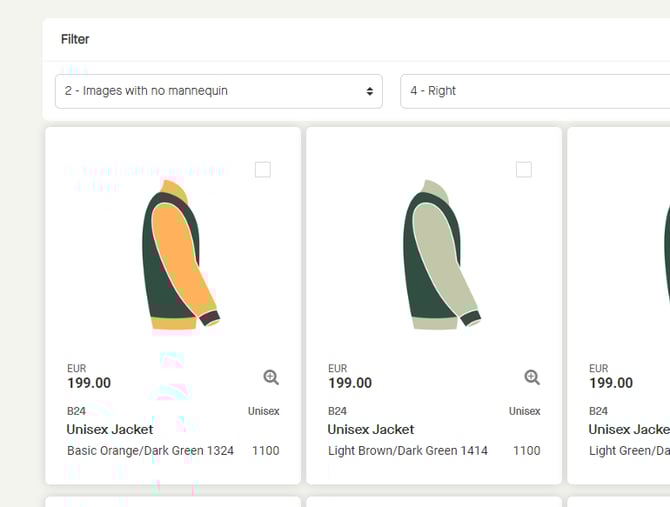Viewport: 670px width, 507px height.
Task: Tick the checkbox on the Basic Orange jacket card
Action: 262,170
